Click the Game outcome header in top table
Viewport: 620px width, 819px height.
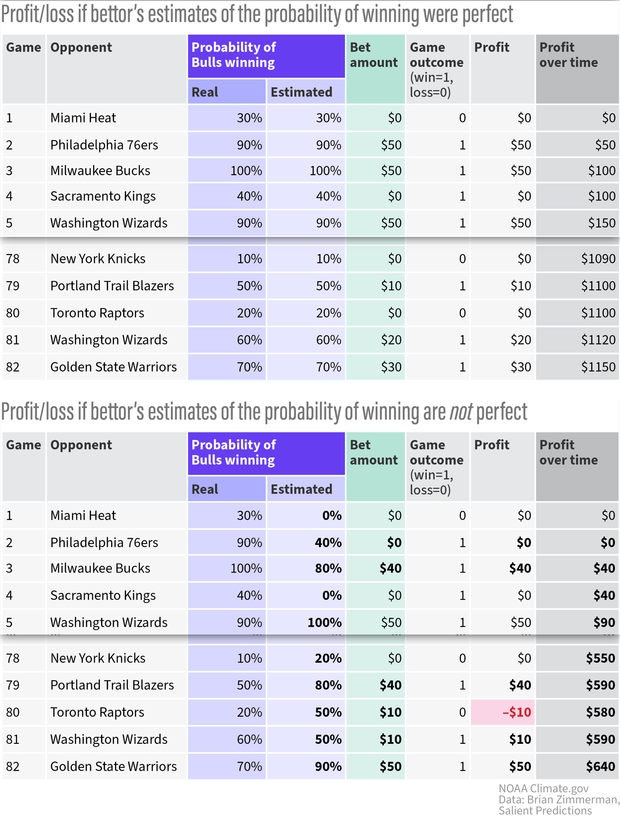437,69
